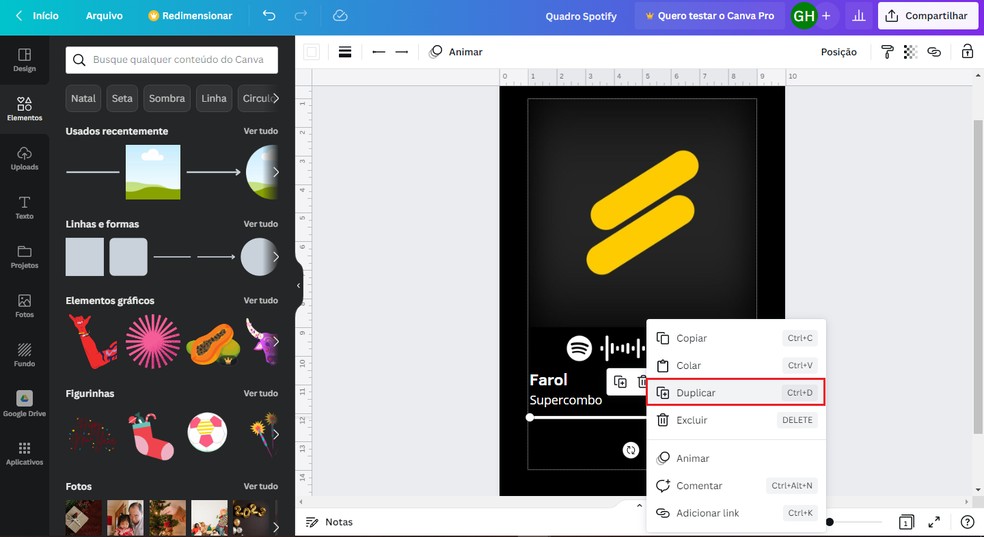Click Ver tudo for Usados recentemente

click(x=260, y=131)
